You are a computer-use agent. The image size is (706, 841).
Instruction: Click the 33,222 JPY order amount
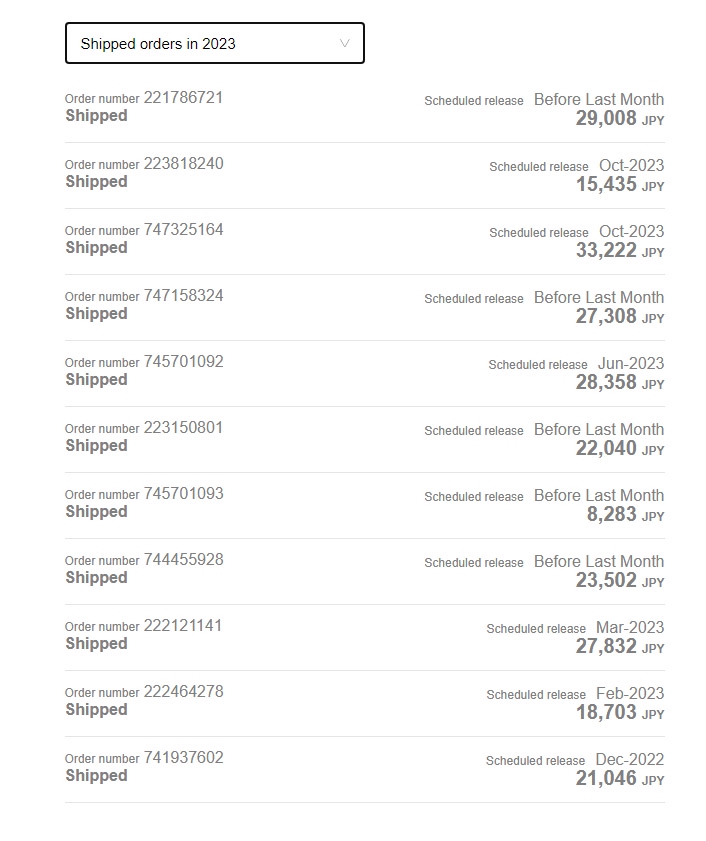[x=619, y=251]
